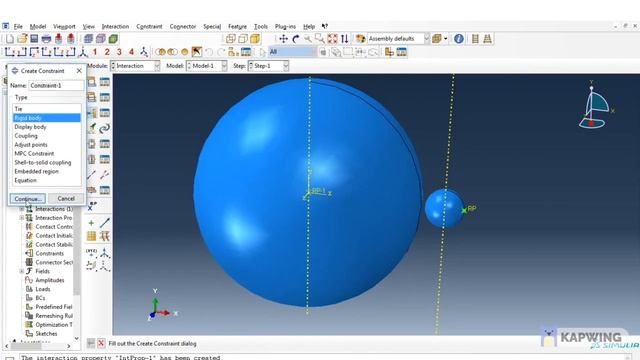
Task: Open the Plug-ins menu
Action: click(285, 27)
